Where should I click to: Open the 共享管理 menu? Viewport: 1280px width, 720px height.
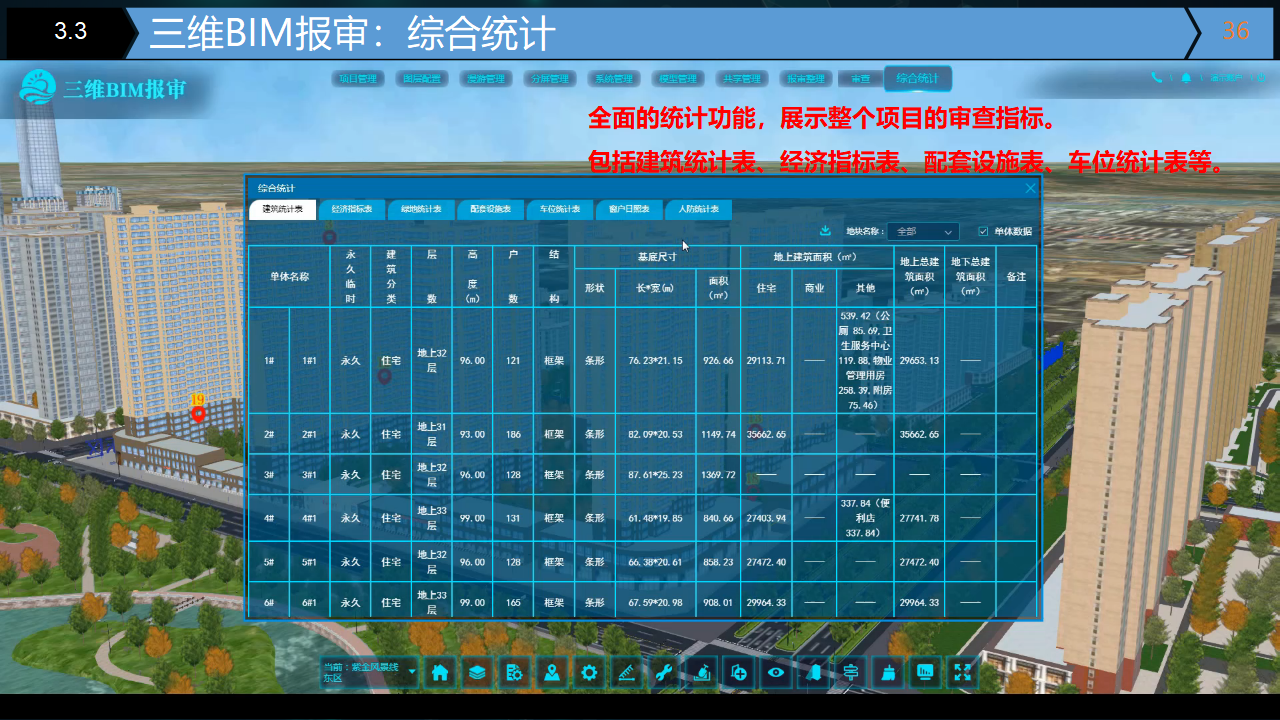pos(741,79)
